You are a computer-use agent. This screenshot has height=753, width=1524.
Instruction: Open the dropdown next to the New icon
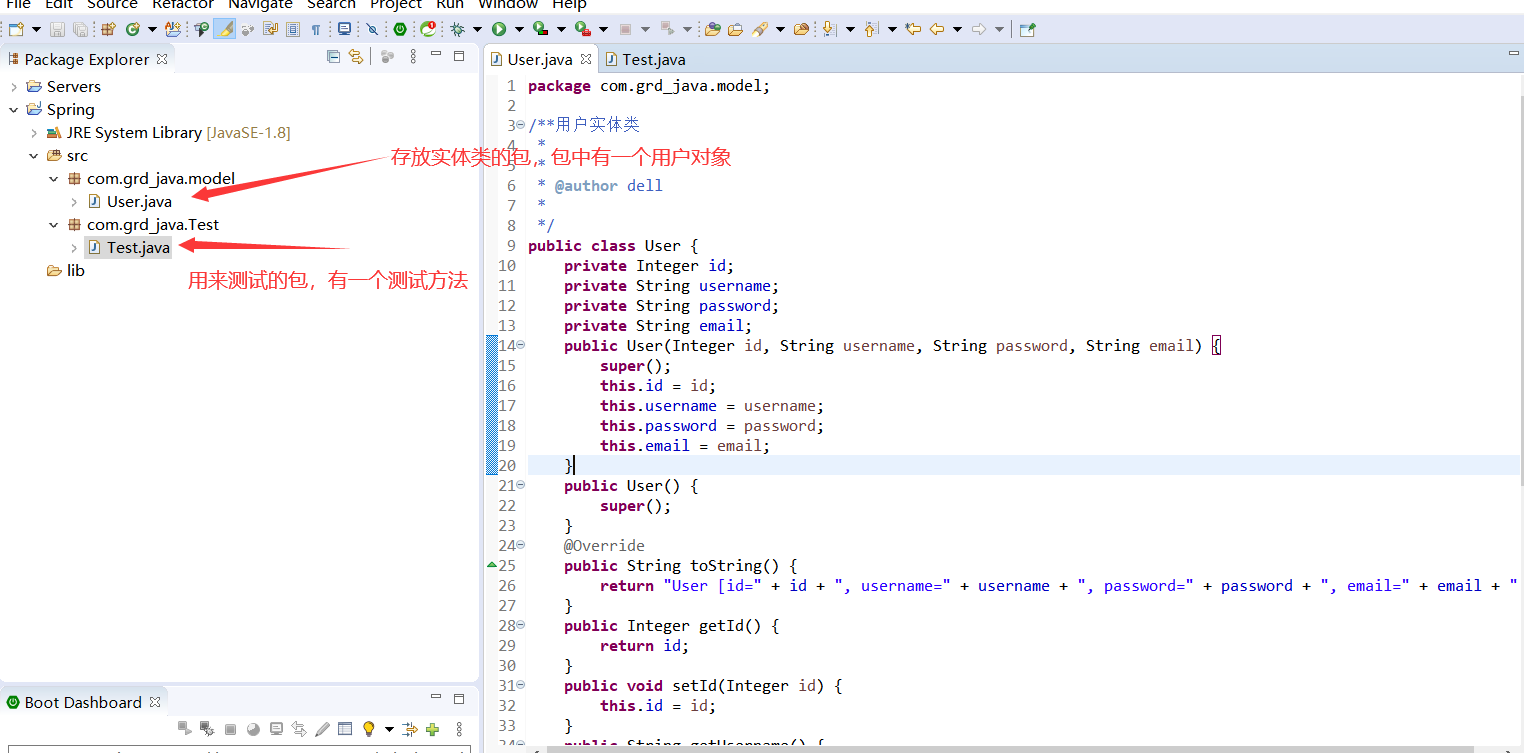[36, 29]
